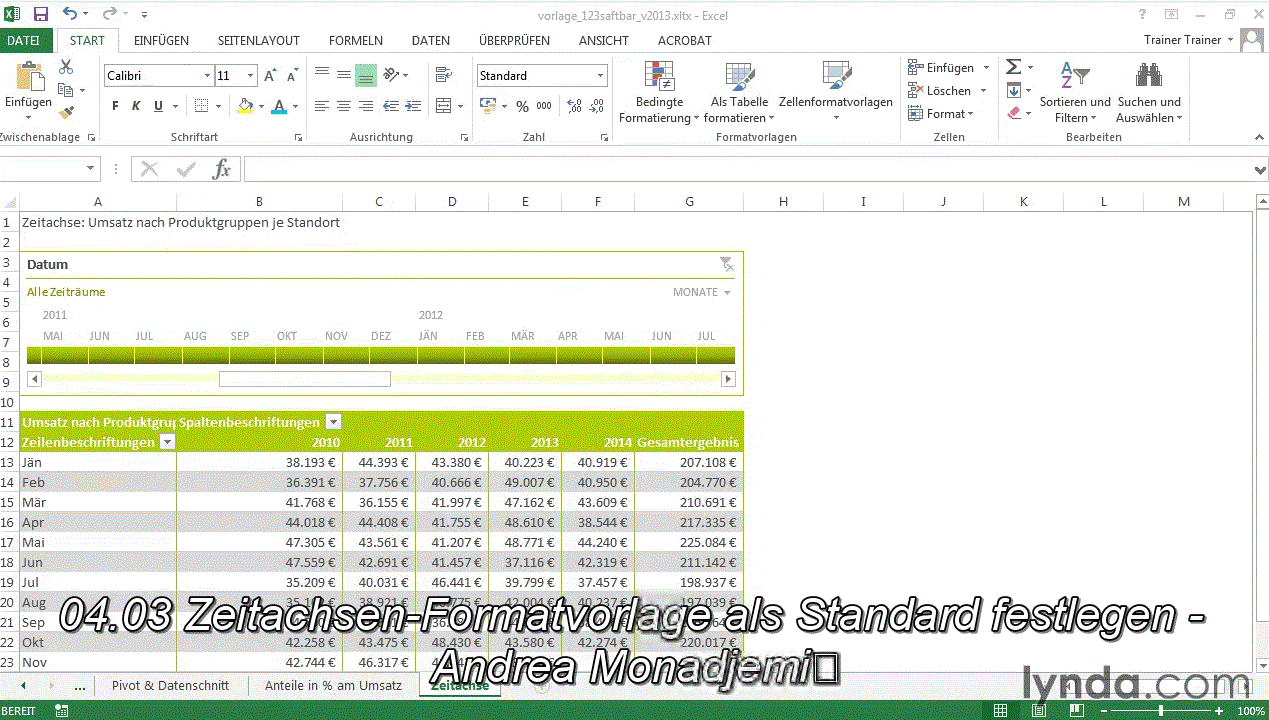The height and width of the screenshot is (720, 1269).
Task: Clear the Datum timeline filter icon
Action: coord(727,264)
